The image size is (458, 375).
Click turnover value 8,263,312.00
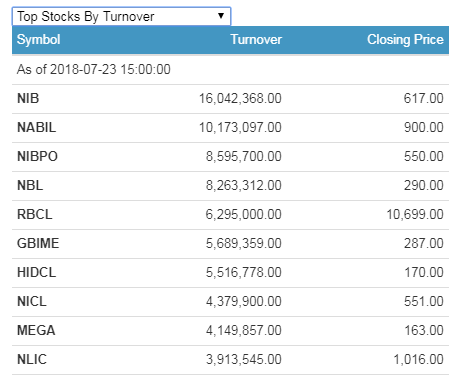(x=244, y=185)
